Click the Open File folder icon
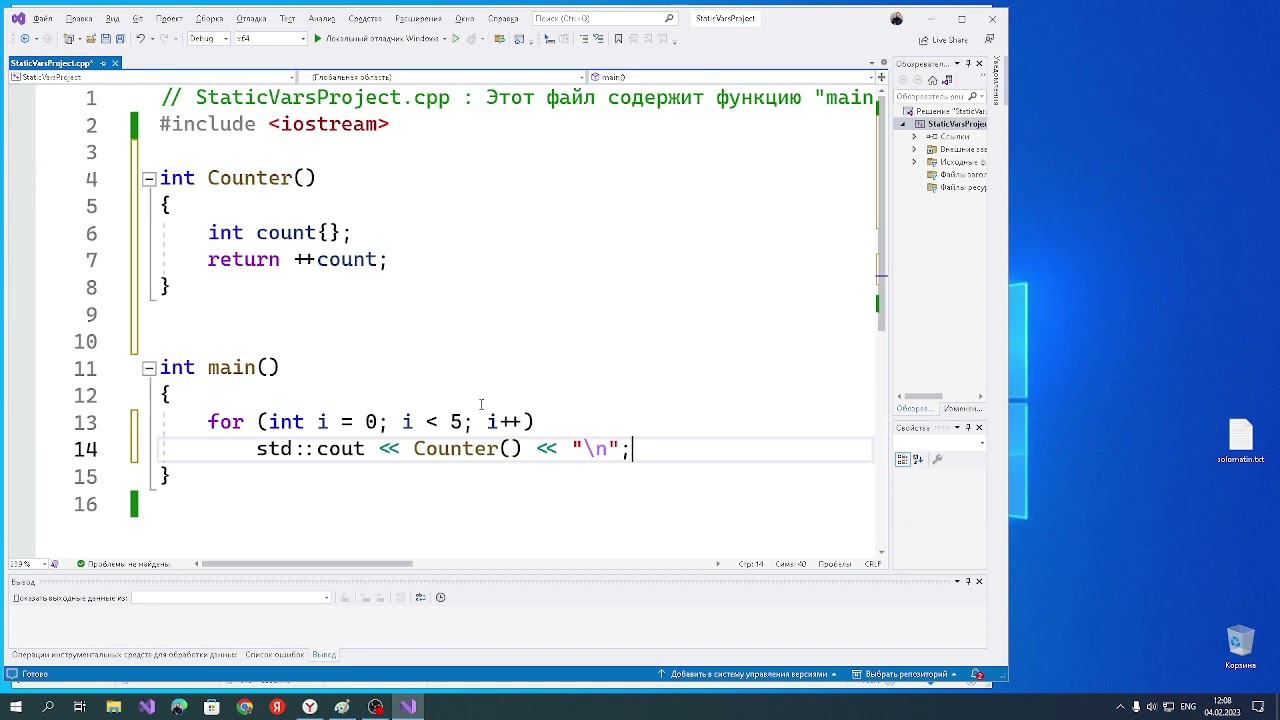The width and height of the screenshot is (1280, 720). tap(91, 39)
